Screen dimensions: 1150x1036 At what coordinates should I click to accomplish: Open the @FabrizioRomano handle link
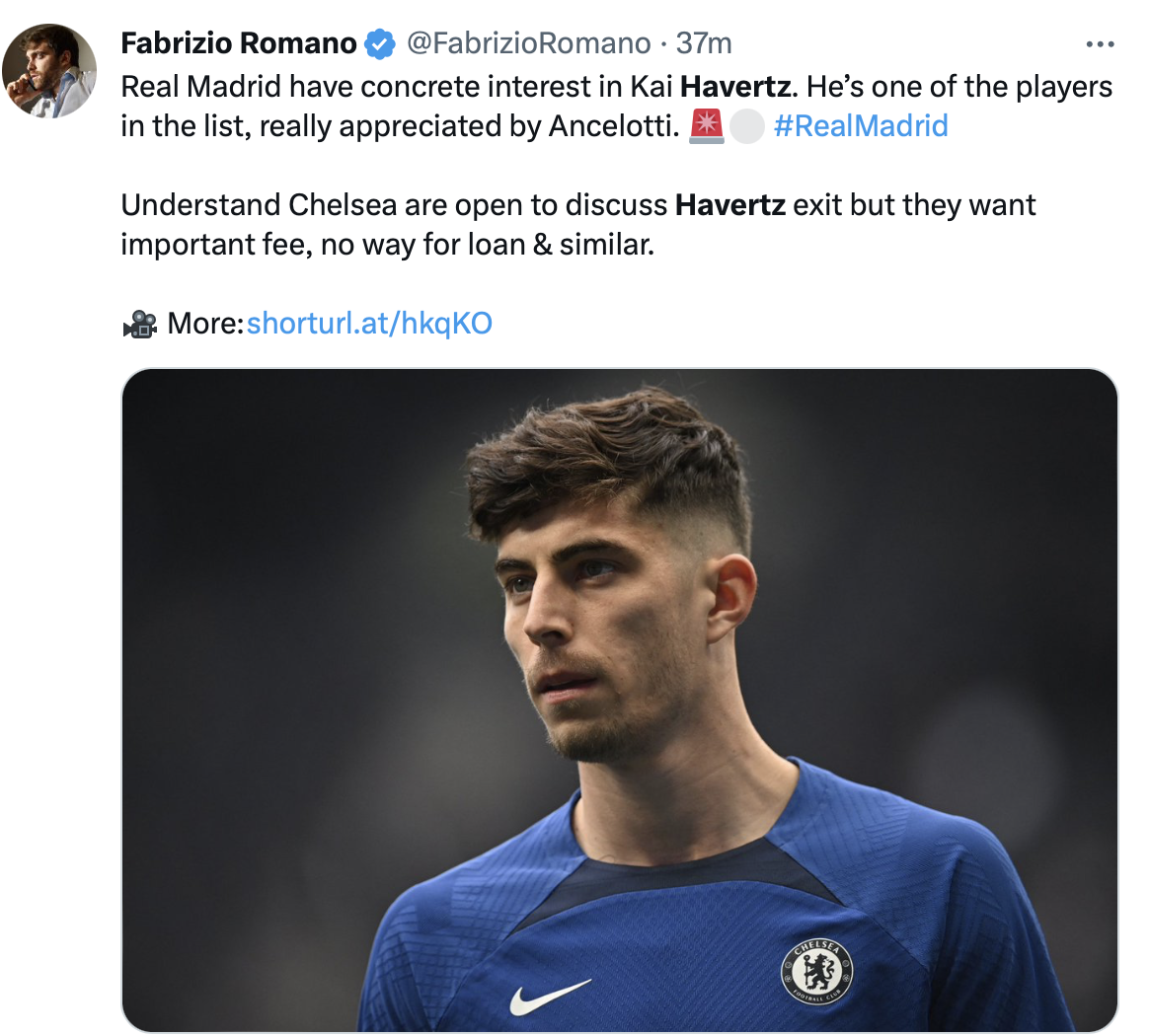pyautogui.click(x=528, y=43)
